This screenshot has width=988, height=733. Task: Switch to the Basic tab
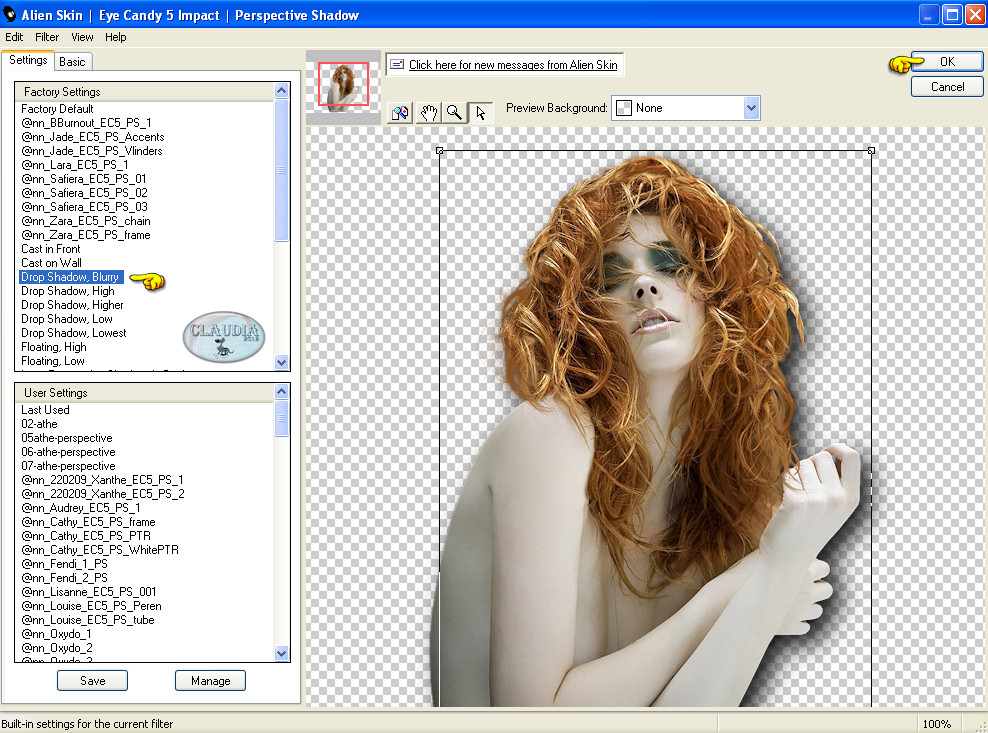pyautogui.click(x=72, y=62)
